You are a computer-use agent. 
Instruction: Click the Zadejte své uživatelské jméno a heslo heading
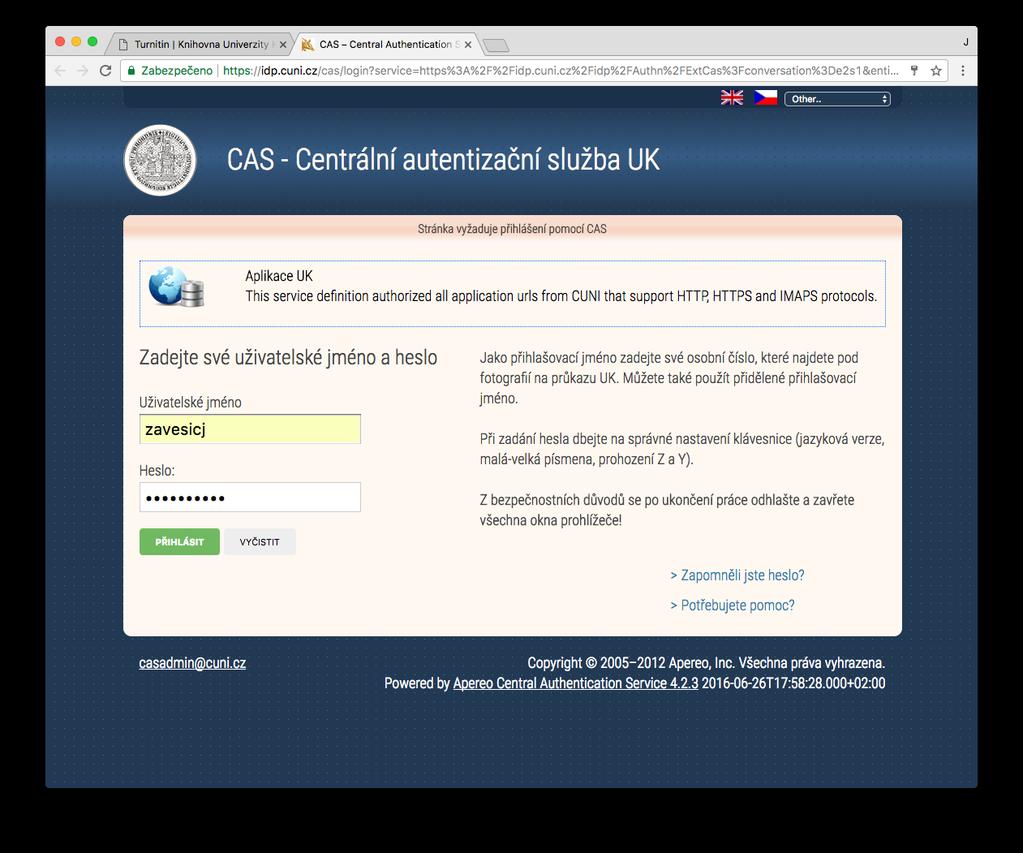click(288, 358)
